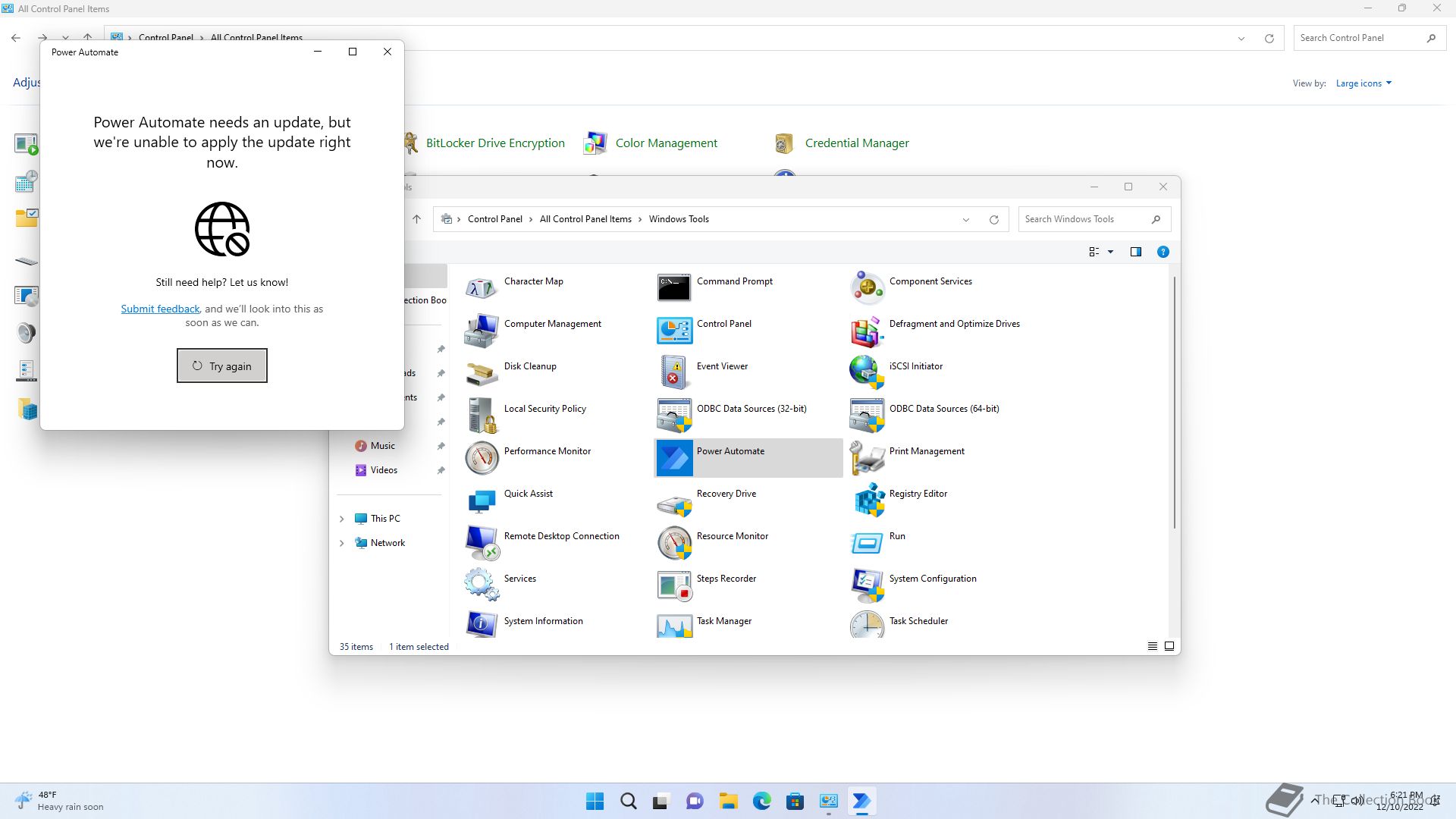The image size is (1456, 819).
Task: Open Microsoft Store from taskbar
Action: pyautogui.click(x=795, y=801)
